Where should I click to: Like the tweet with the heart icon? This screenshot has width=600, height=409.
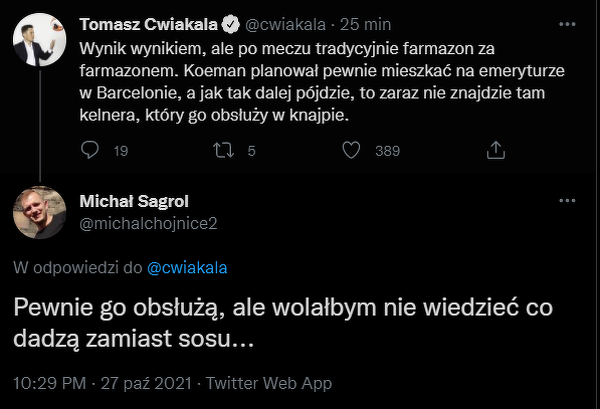coord(351,150)
